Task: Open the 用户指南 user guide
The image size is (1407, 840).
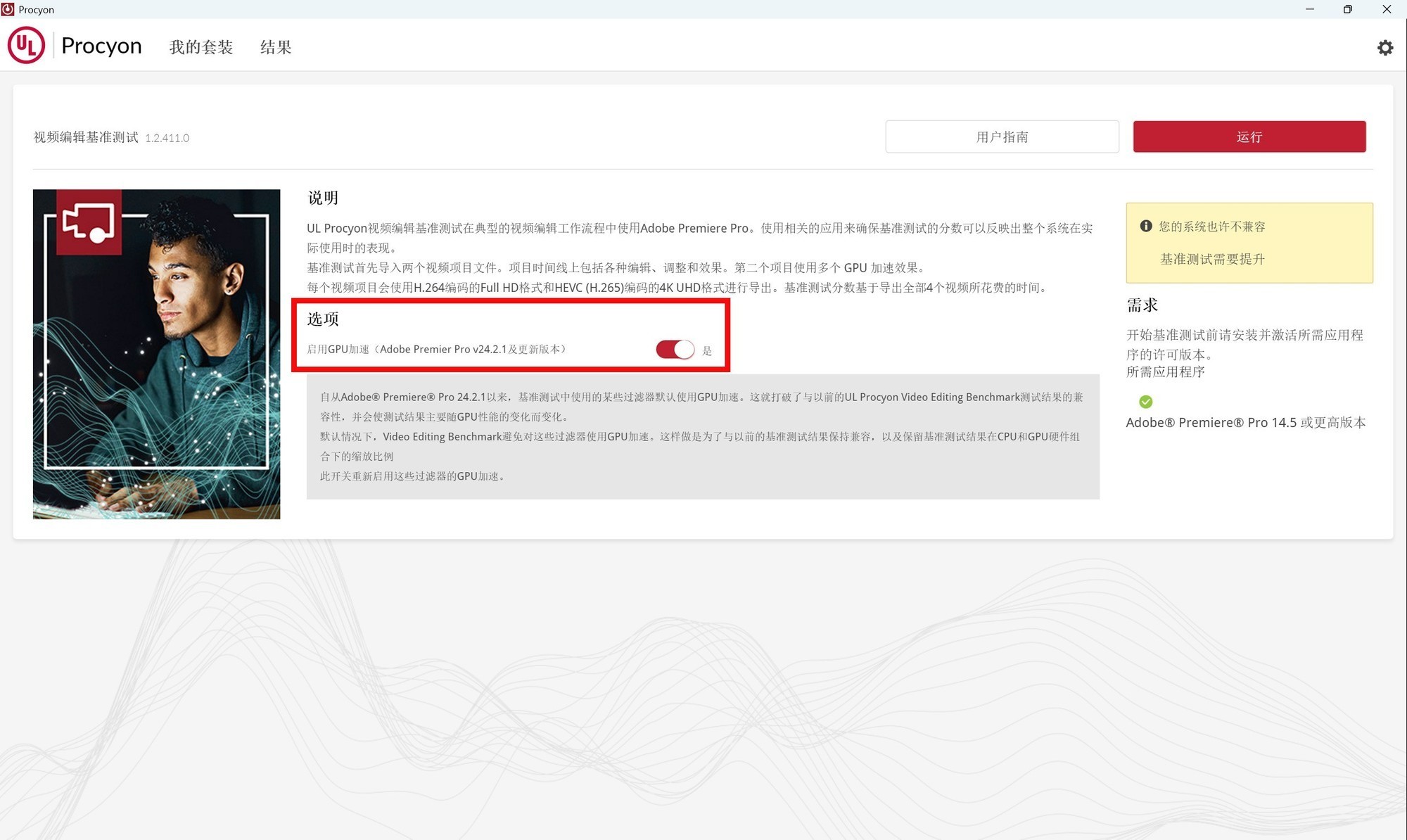Action: click(1002, 136)
